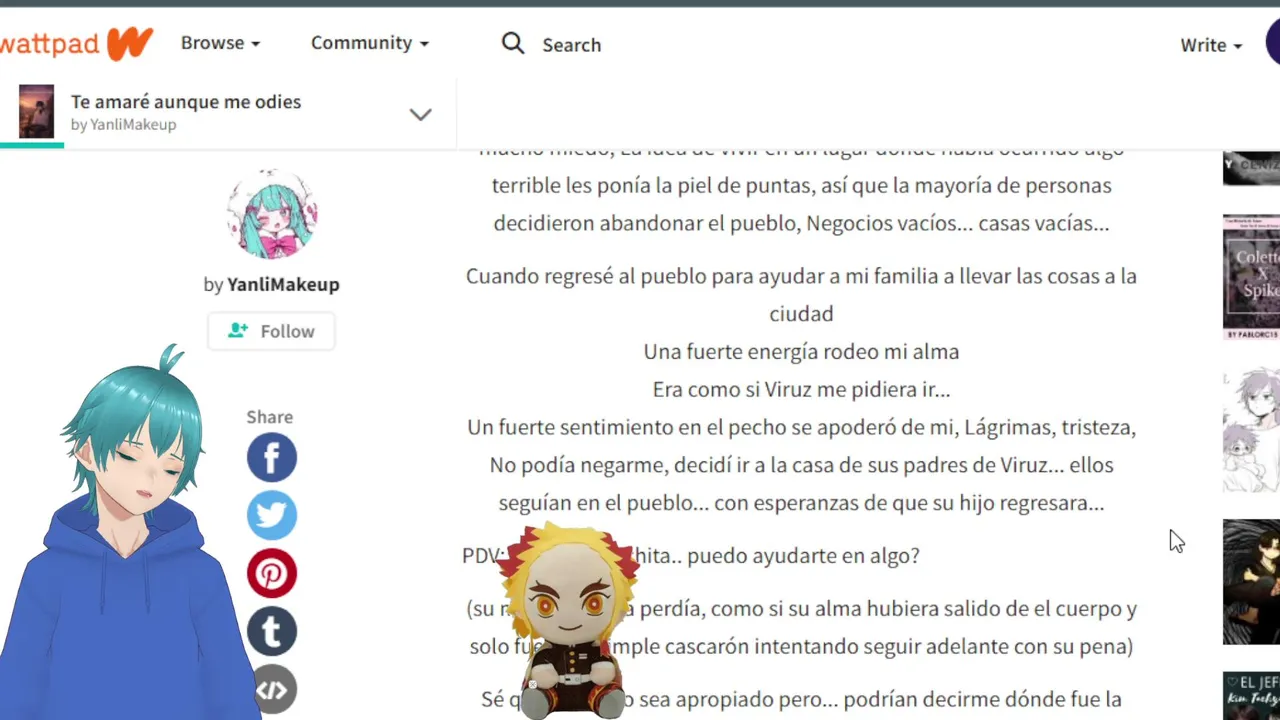Share the story on Twitter
Screen dimensions: 1280x720
click(272, 516)
